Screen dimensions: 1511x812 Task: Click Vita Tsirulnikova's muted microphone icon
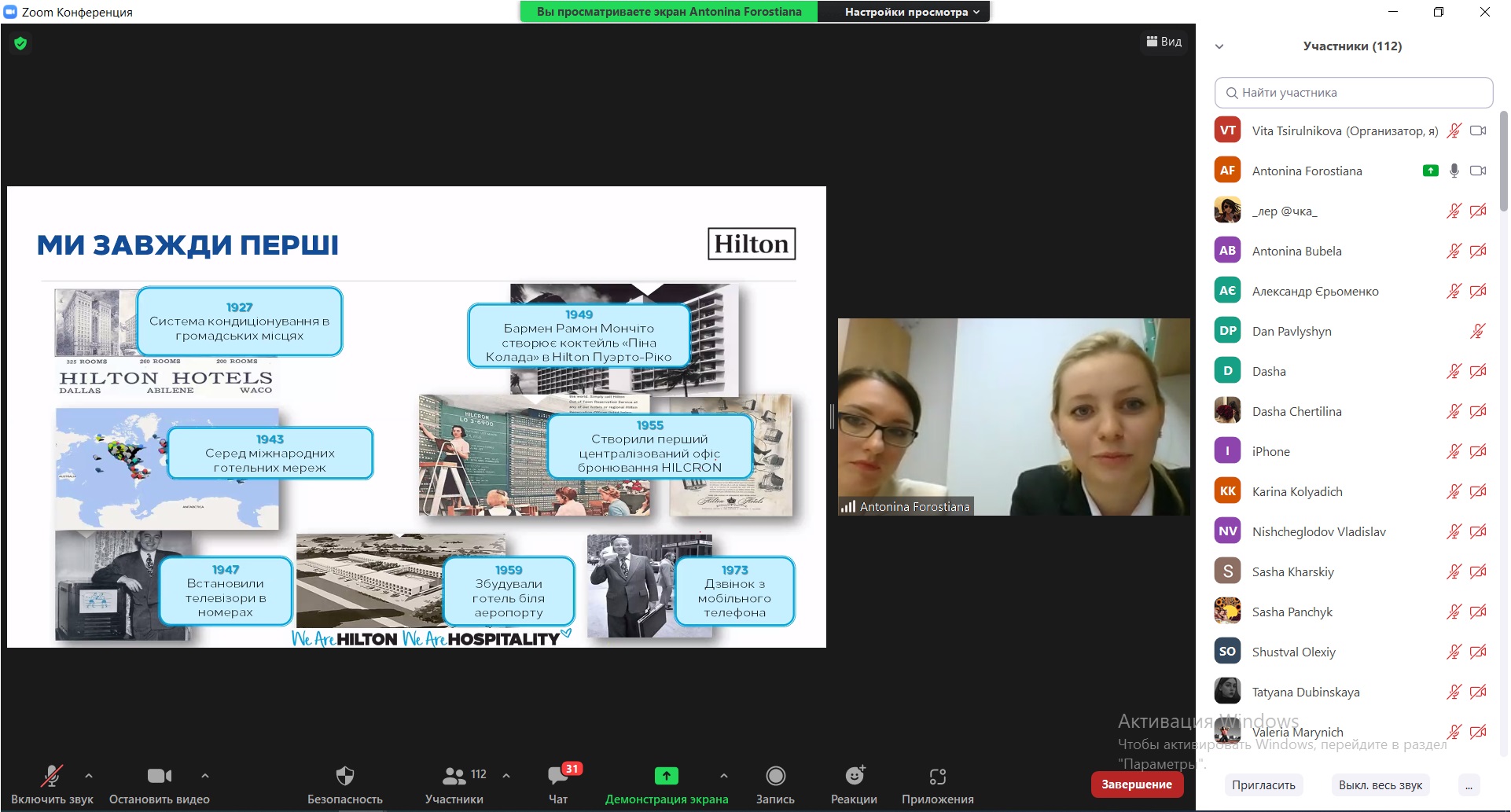point(1454,130)
